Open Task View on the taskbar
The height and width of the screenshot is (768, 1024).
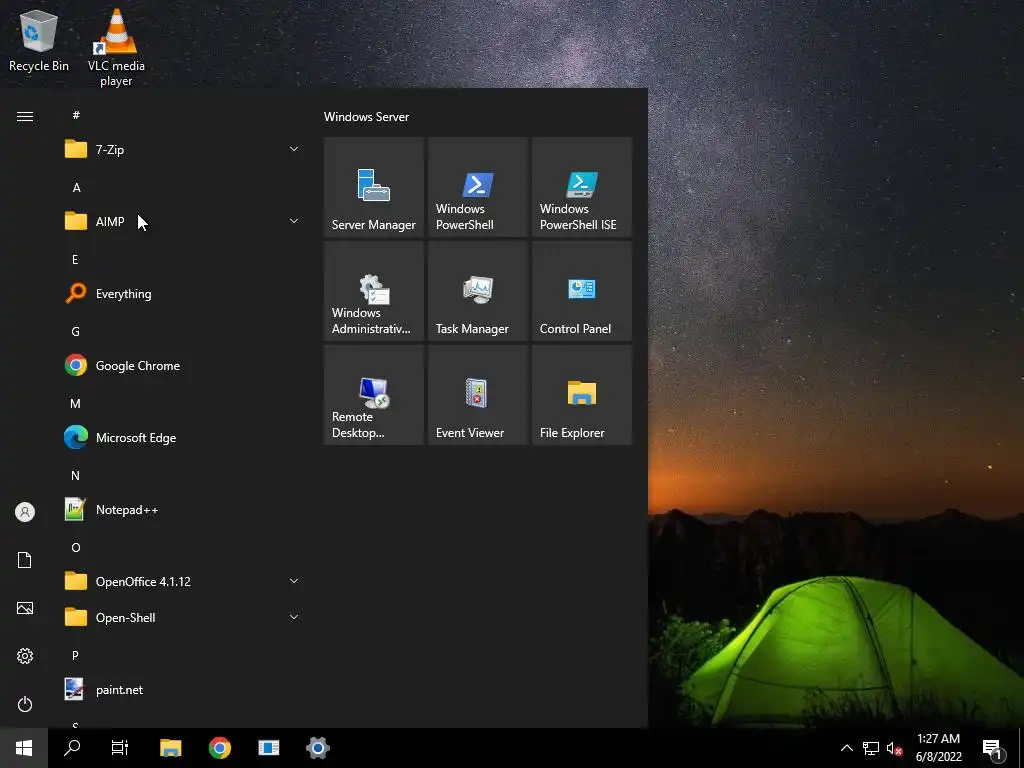point(120,748)
